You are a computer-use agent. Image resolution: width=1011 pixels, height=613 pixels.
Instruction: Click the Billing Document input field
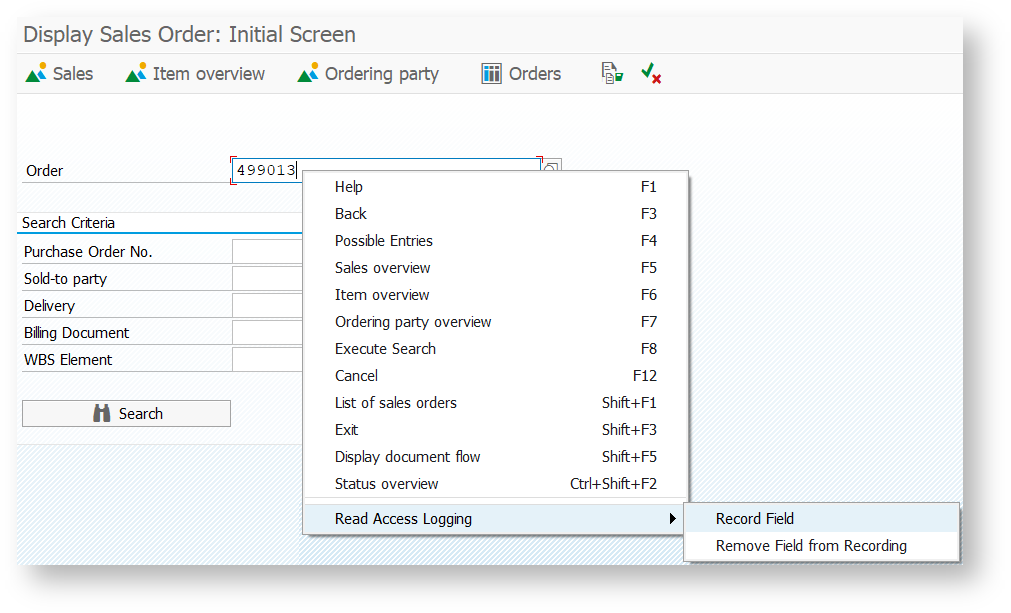[x=267, y=333]
